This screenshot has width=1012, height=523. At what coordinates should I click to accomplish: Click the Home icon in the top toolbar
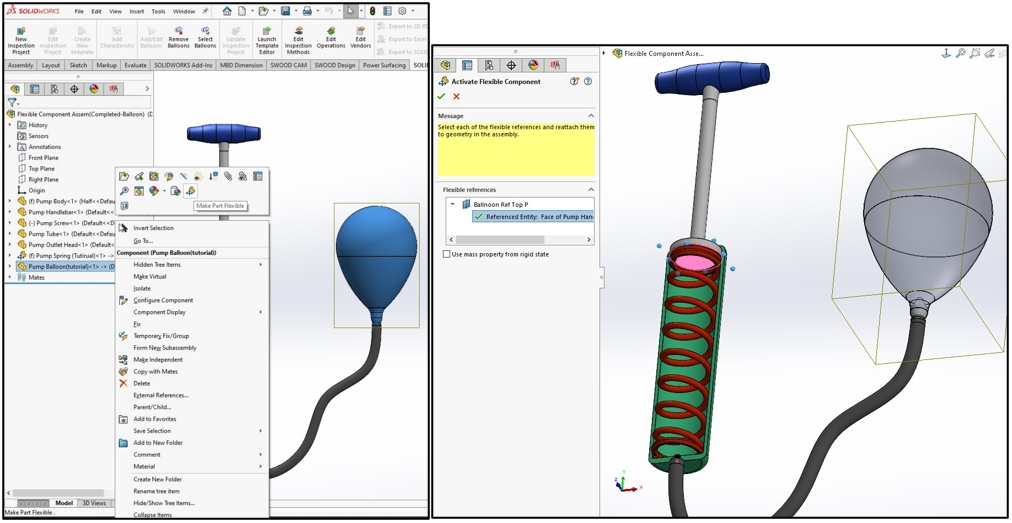point(227,11)
